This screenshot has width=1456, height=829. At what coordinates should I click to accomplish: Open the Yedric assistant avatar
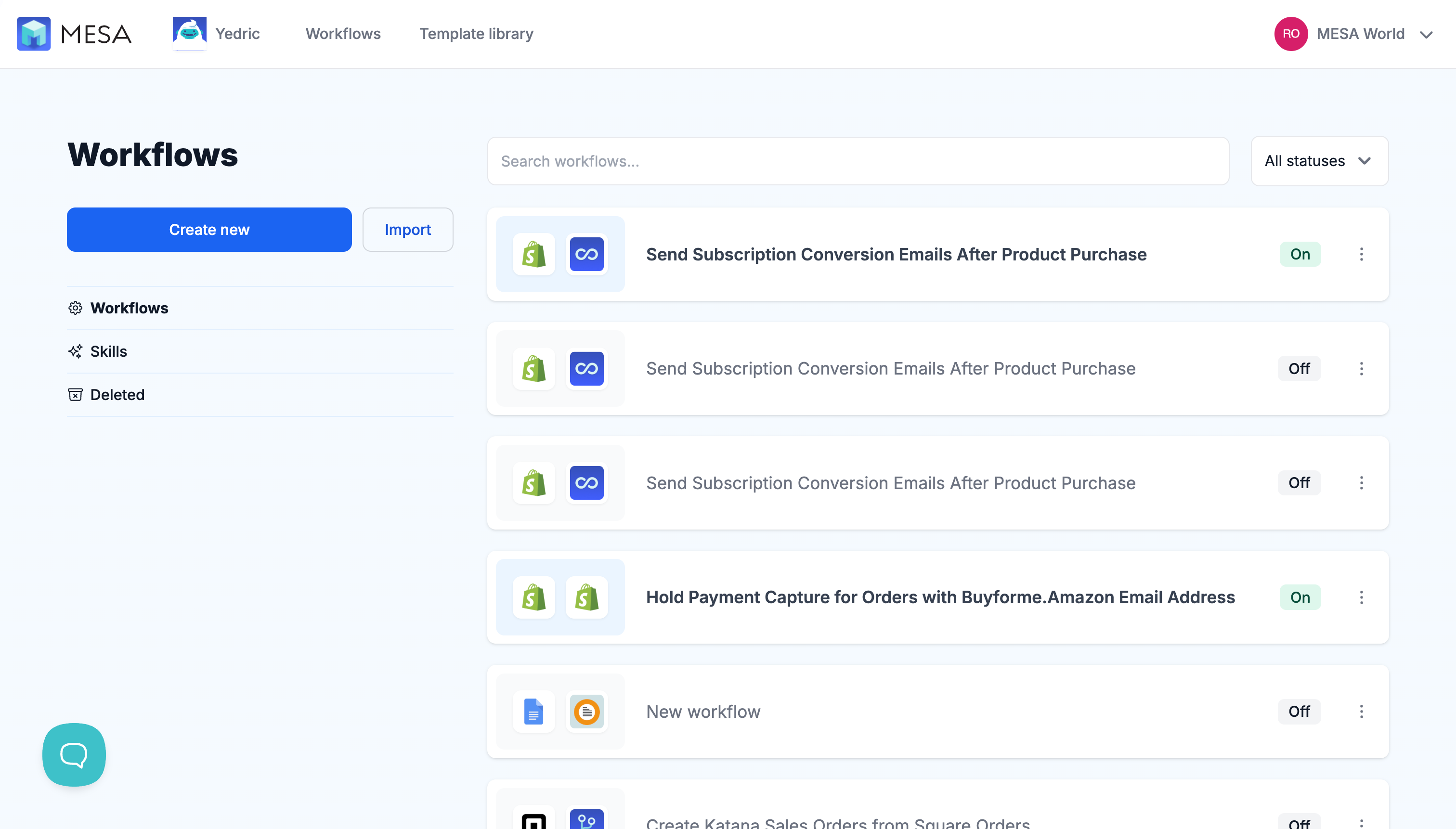(x=189, y=34)
